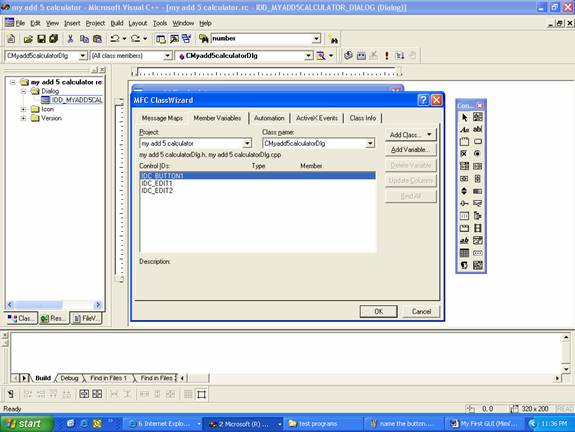Pick the Picture control tool
The width and height of the screenshot is (575, 432).
click(477, 117)
